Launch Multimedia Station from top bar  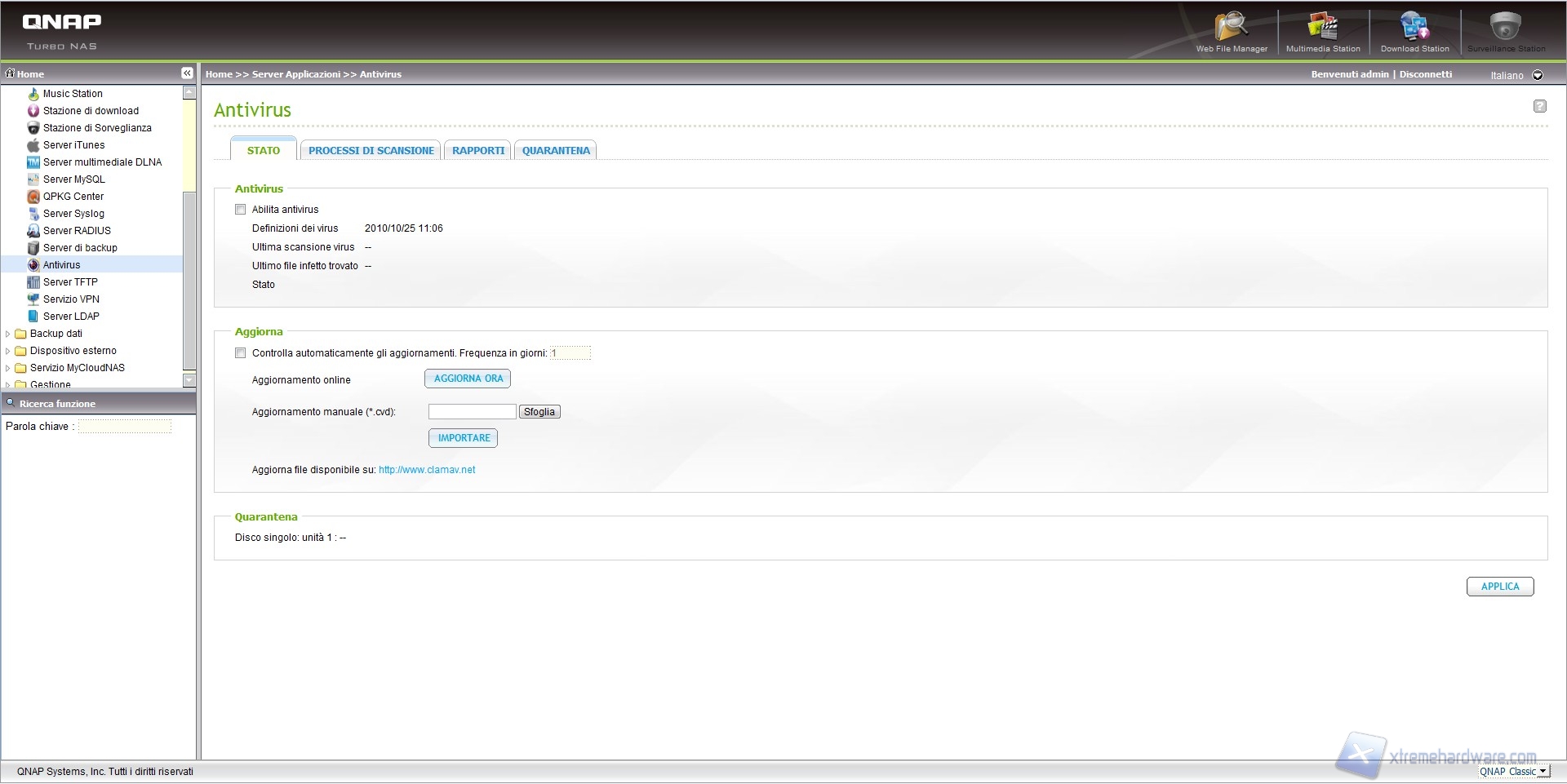pyautogui.click(x=1322, y=28)
